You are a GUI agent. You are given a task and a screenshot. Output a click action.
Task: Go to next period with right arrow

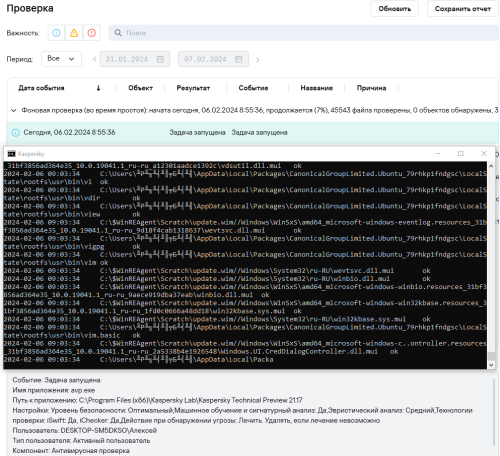click(x=257, y=60)
